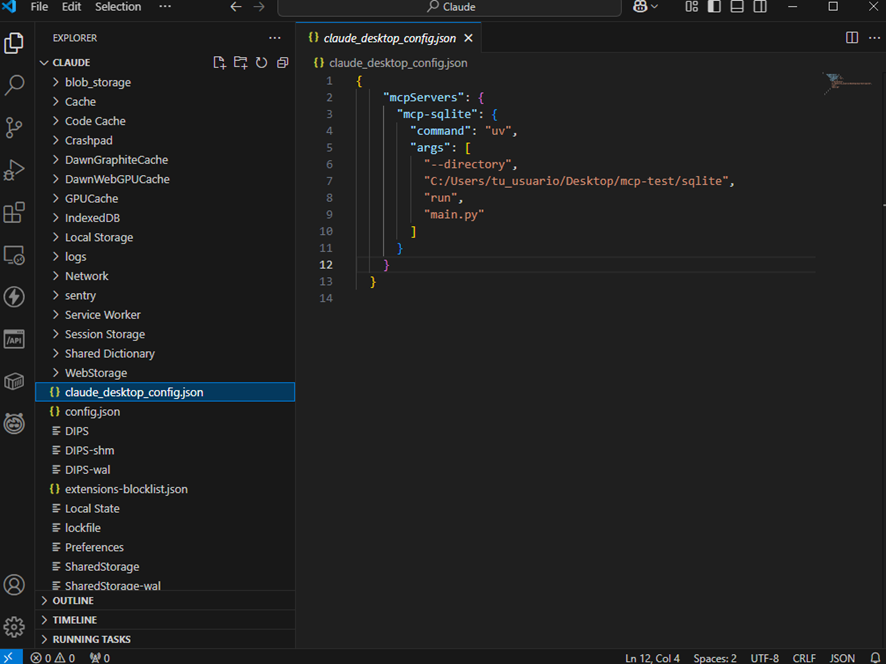
Task: Refresh the Explorer file tree
Action: (x=261, y=63)
